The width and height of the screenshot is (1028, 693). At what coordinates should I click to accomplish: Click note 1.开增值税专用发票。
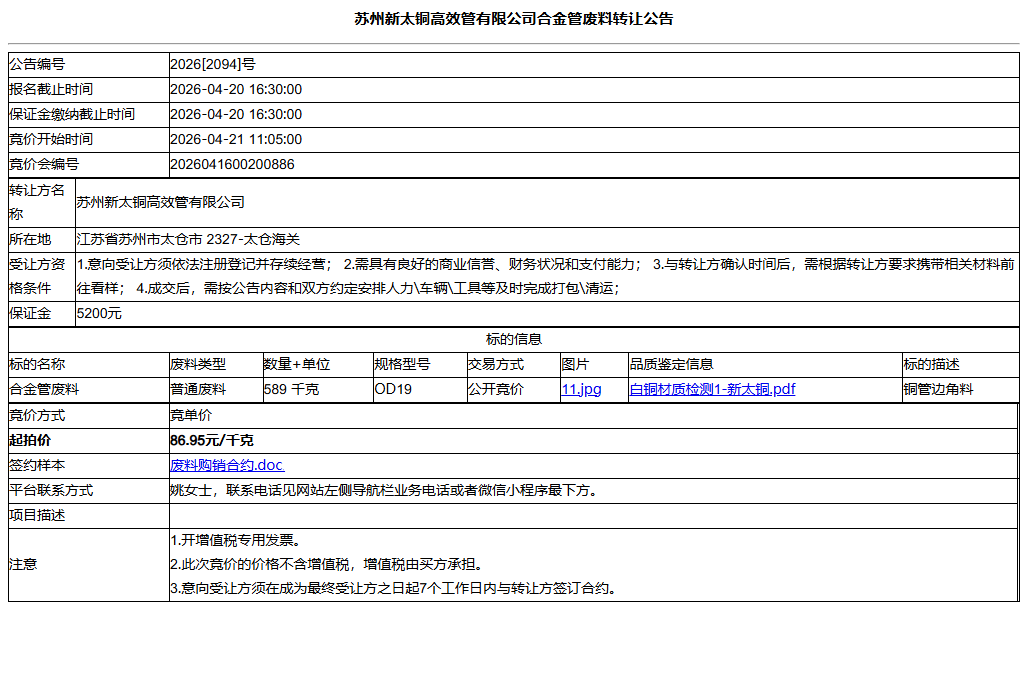[237, 540]
